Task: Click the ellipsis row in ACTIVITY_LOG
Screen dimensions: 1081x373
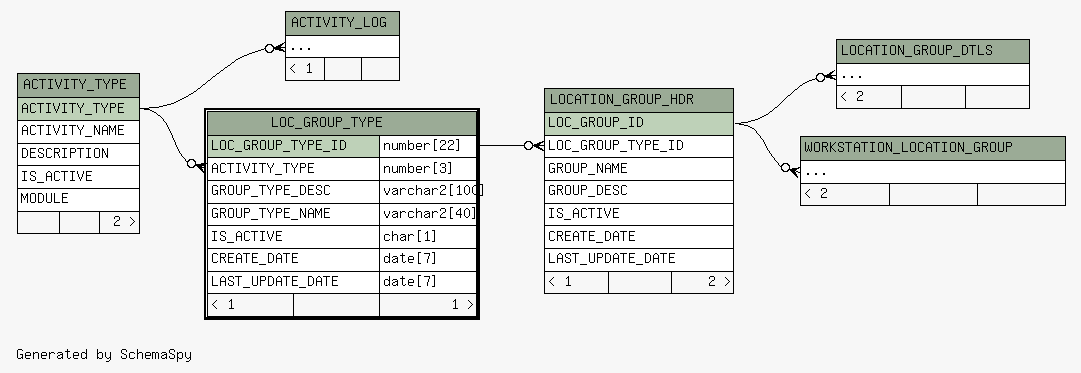Action: (x=342, y=47)
